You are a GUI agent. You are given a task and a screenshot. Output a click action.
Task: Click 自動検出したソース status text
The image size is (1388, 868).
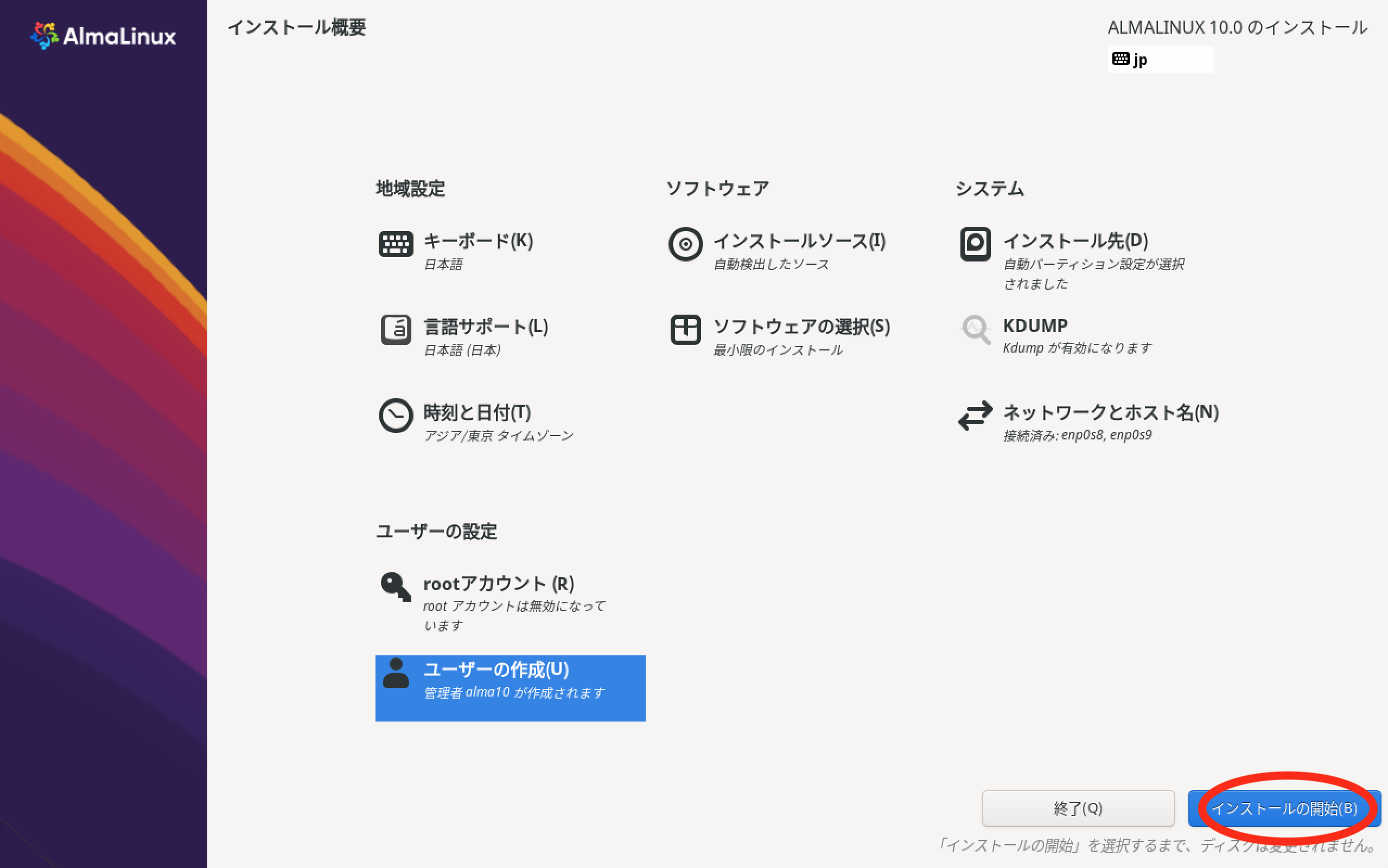(x=771, y=264)
